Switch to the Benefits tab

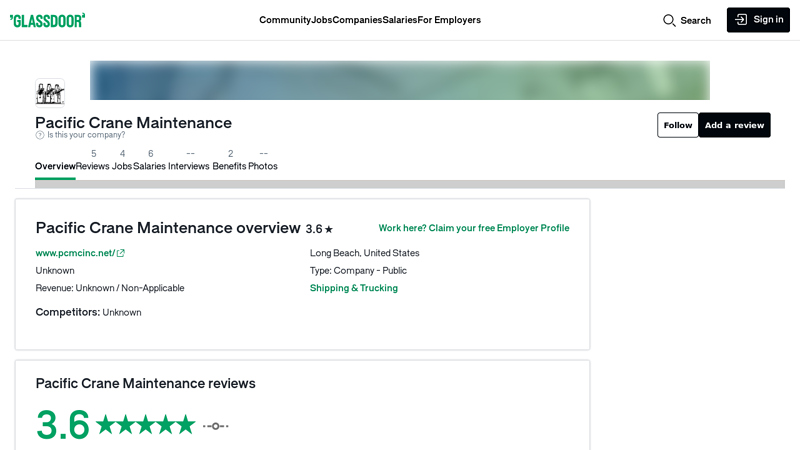click(230, 161)
